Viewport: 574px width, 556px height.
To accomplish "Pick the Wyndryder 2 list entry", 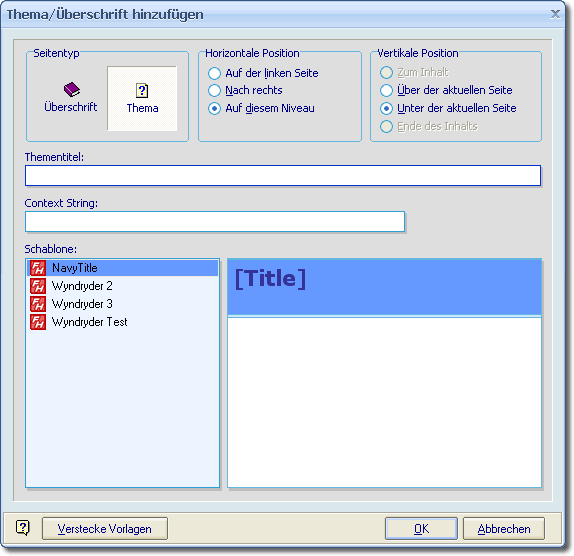I will [x=123, y=286].
